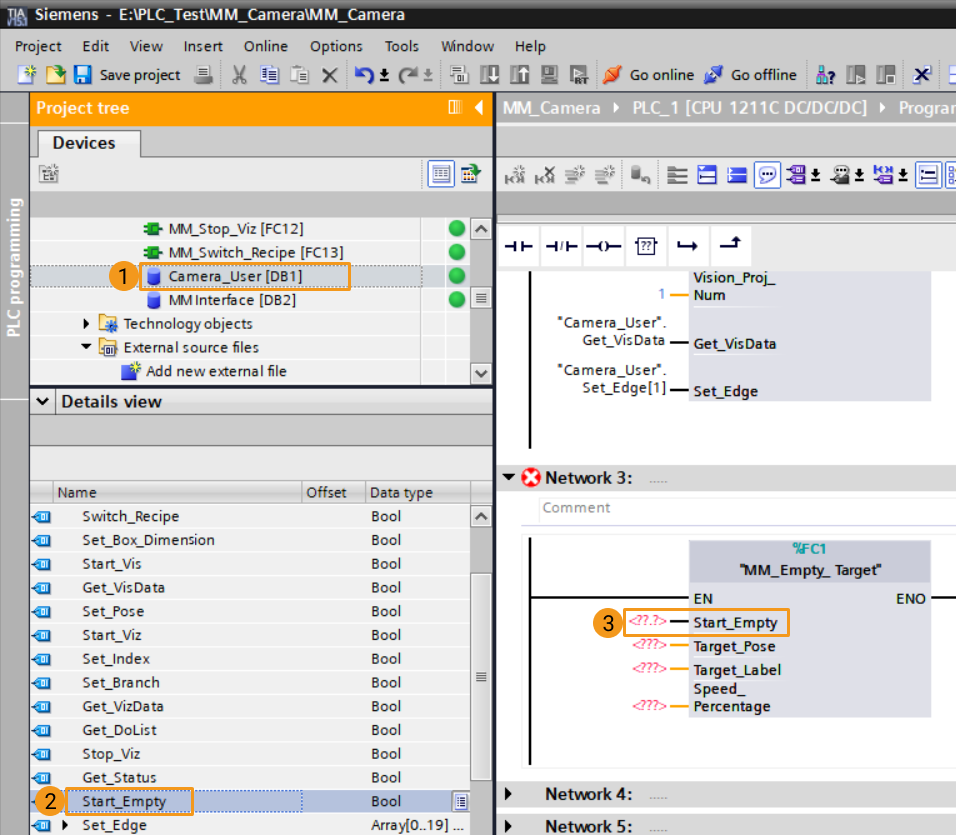This screenshot has height=835, width=956.
Task: Click the Delete X icon in toolbar
Action: tap(329, 75)
